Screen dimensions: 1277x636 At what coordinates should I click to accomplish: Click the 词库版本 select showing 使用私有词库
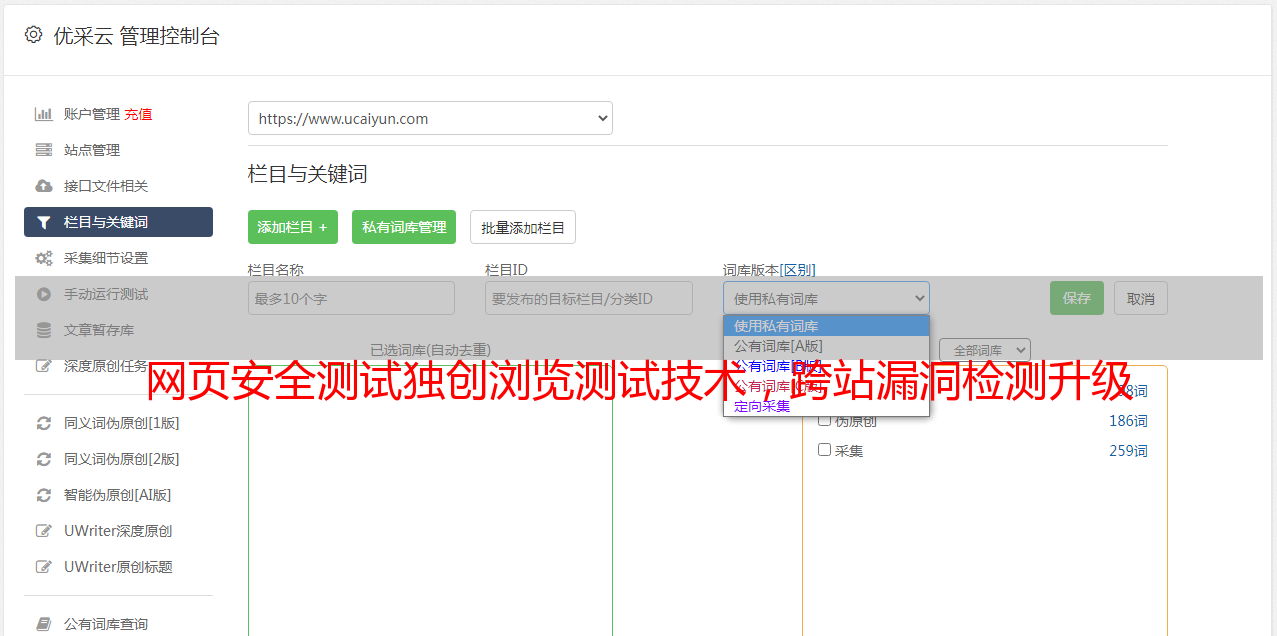click(x=826, y=298)
